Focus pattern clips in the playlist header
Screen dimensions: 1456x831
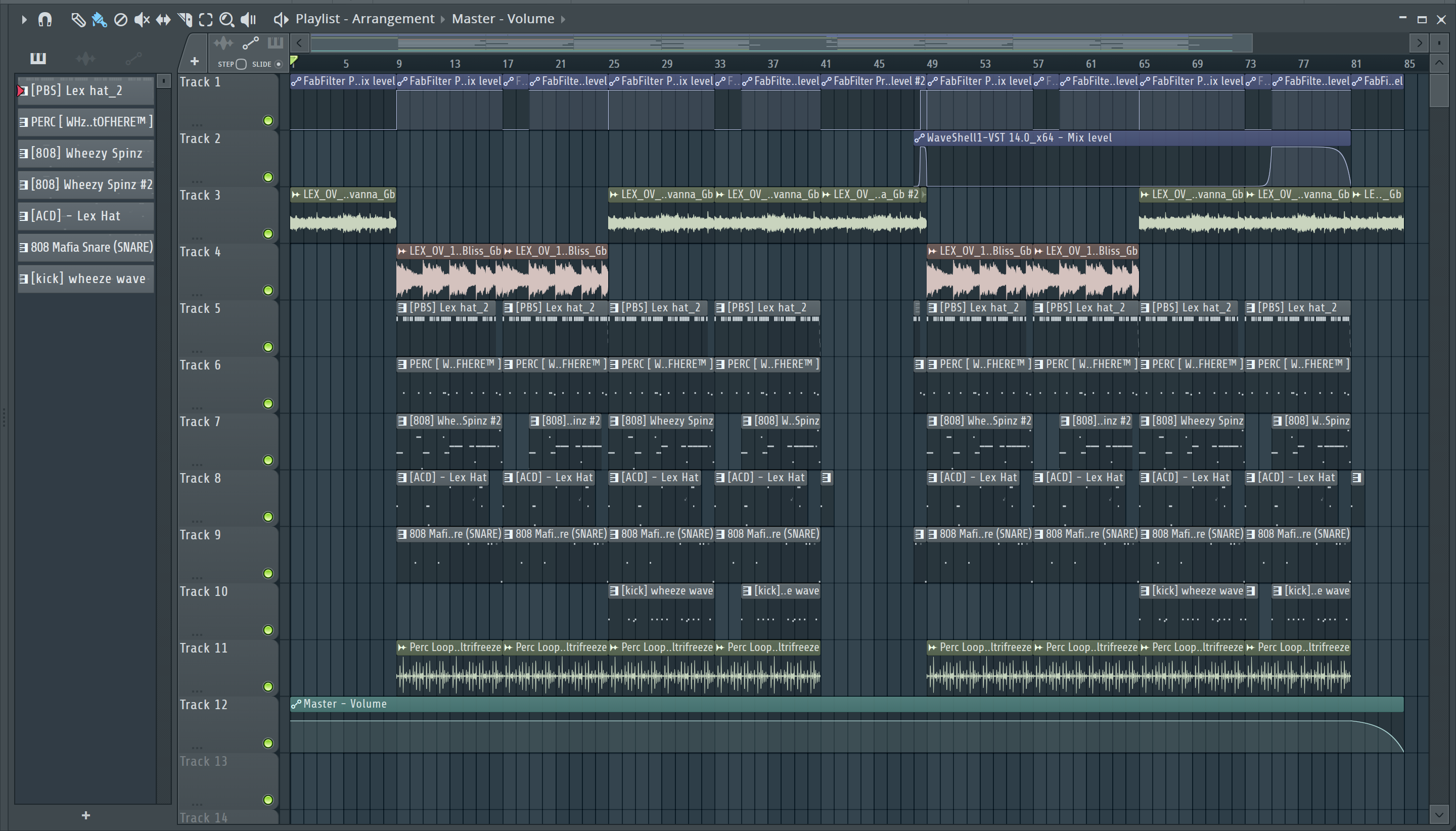275,43
